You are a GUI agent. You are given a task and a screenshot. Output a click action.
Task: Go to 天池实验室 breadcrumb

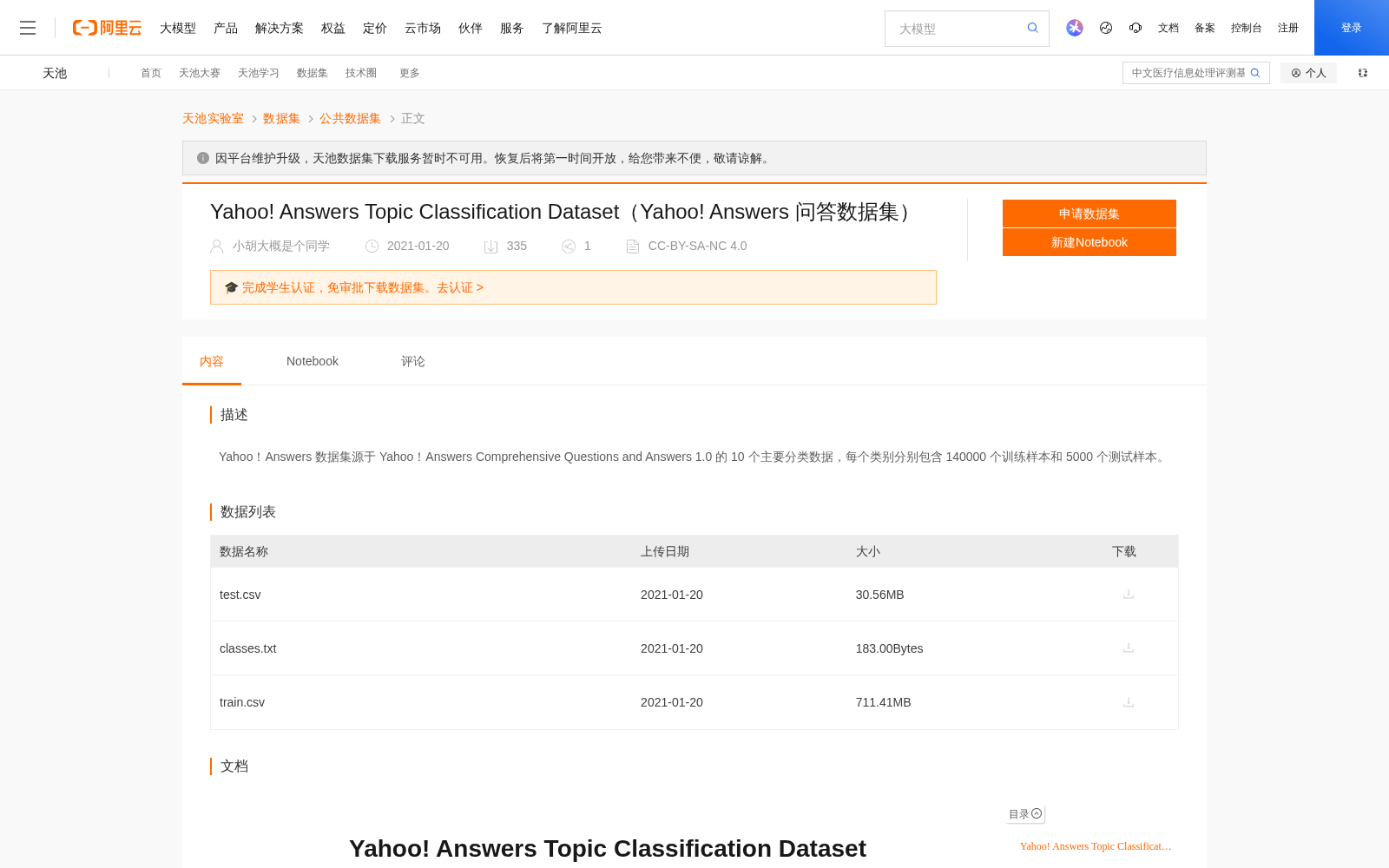coord(213,118)
